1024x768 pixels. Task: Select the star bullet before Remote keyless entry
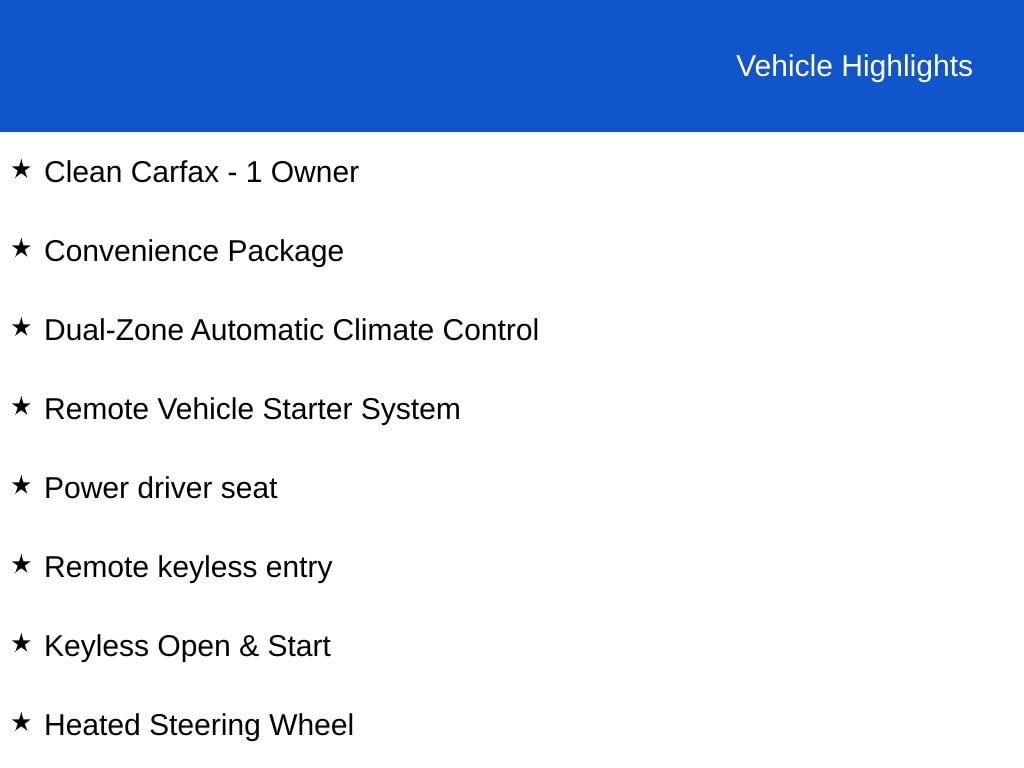coord(21,564)
